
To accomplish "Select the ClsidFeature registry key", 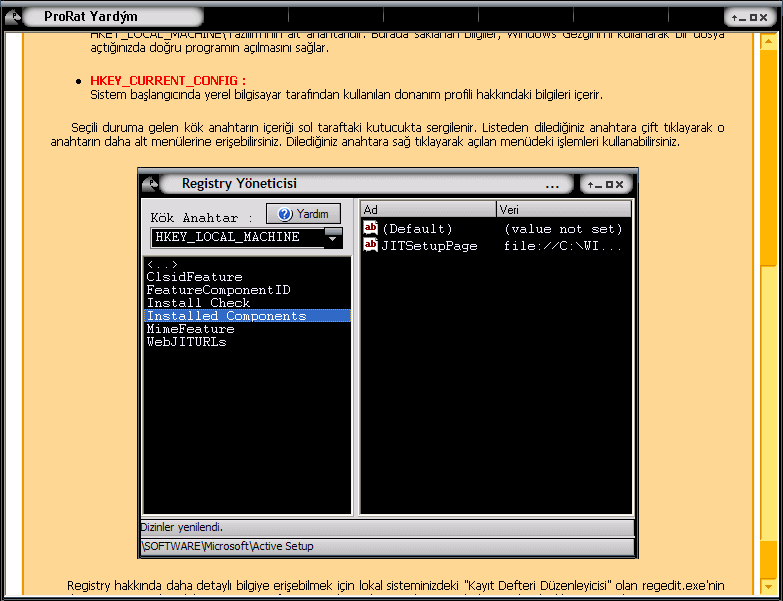I will click(194, 277).
